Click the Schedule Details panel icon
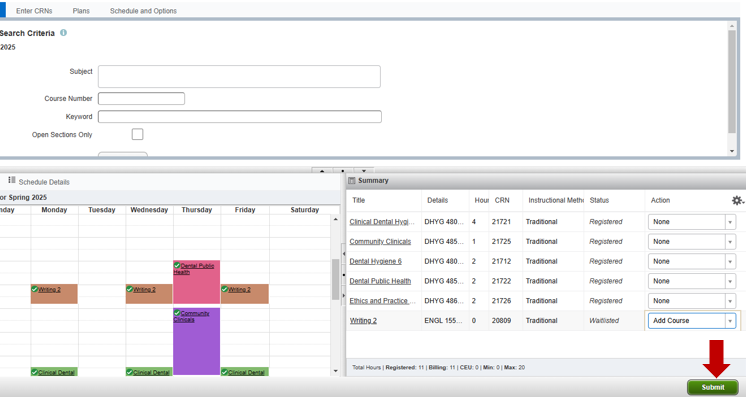Screen dimensions: 746x403 [12, 181]
